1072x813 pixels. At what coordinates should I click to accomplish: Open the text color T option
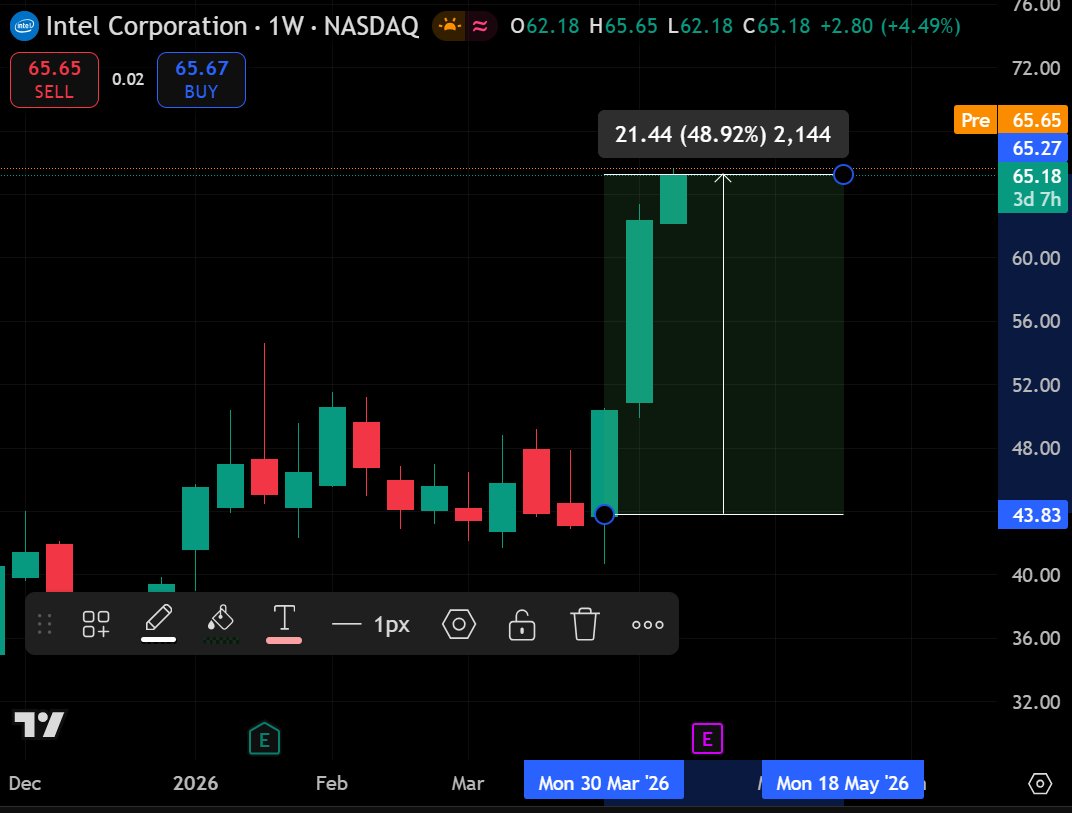[284, 622]
